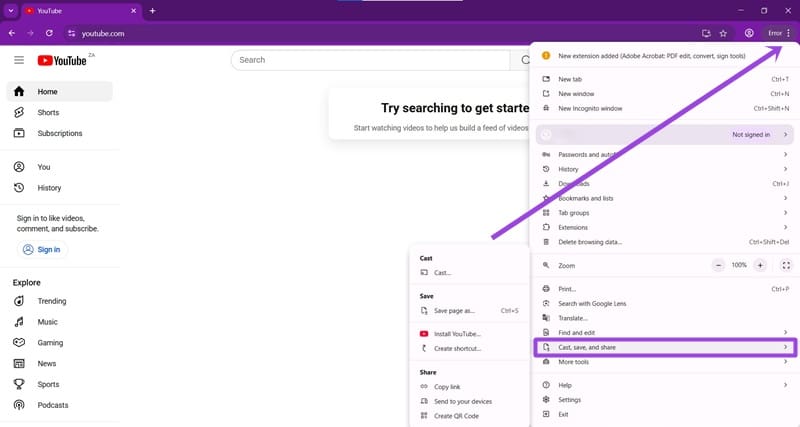This screenshot has width=800, height=427.
Task: Click the install app icon in address bar
Action: [x=706, y=33]
